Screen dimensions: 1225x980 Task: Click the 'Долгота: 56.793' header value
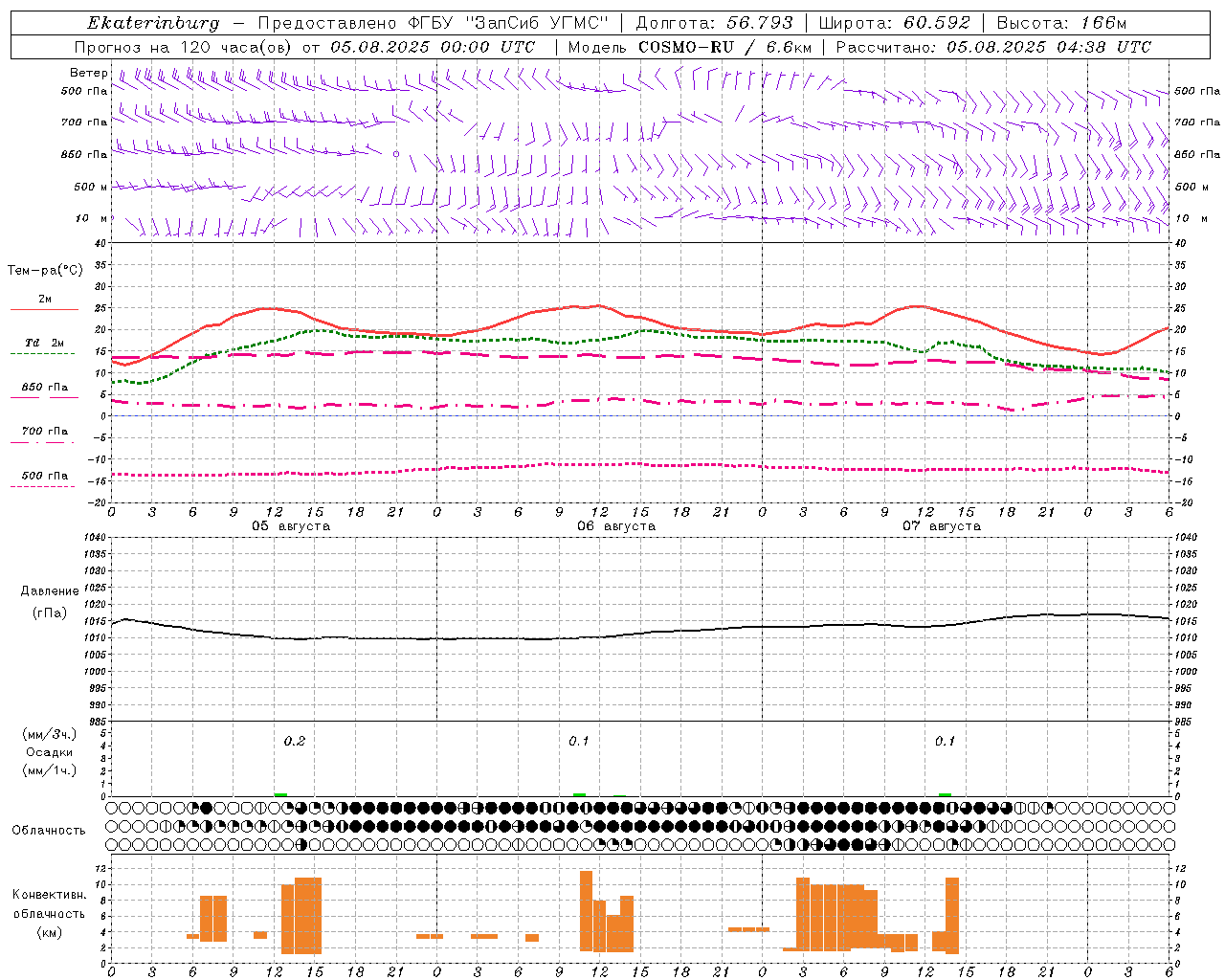[715, 23]
